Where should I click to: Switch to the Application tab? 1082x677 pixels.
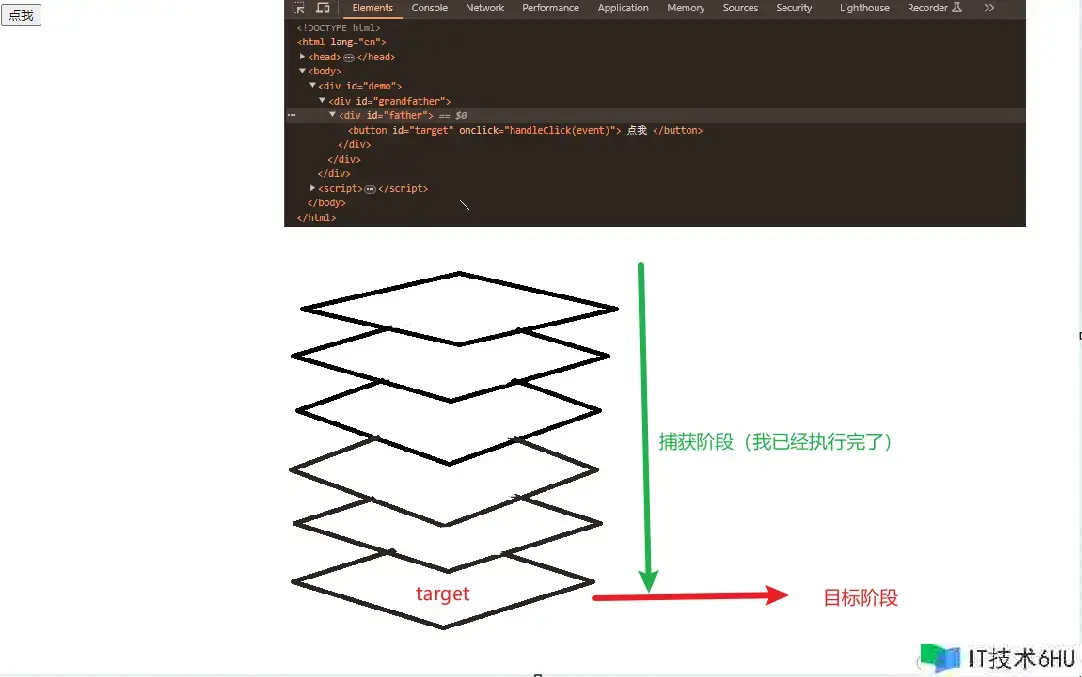(x=622, y=8)
